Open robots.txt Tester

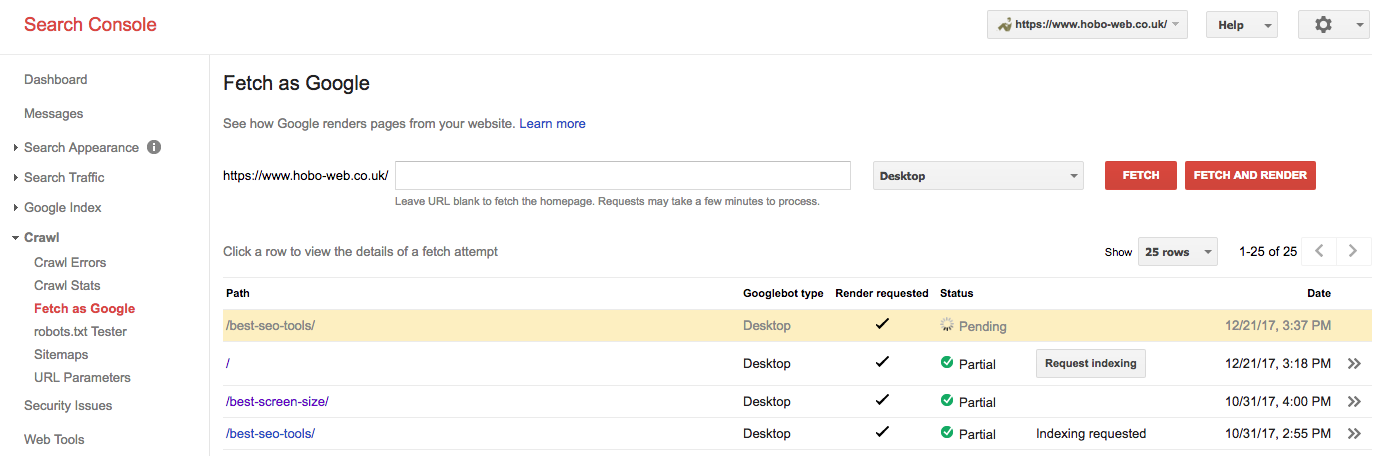coord(80,331)
